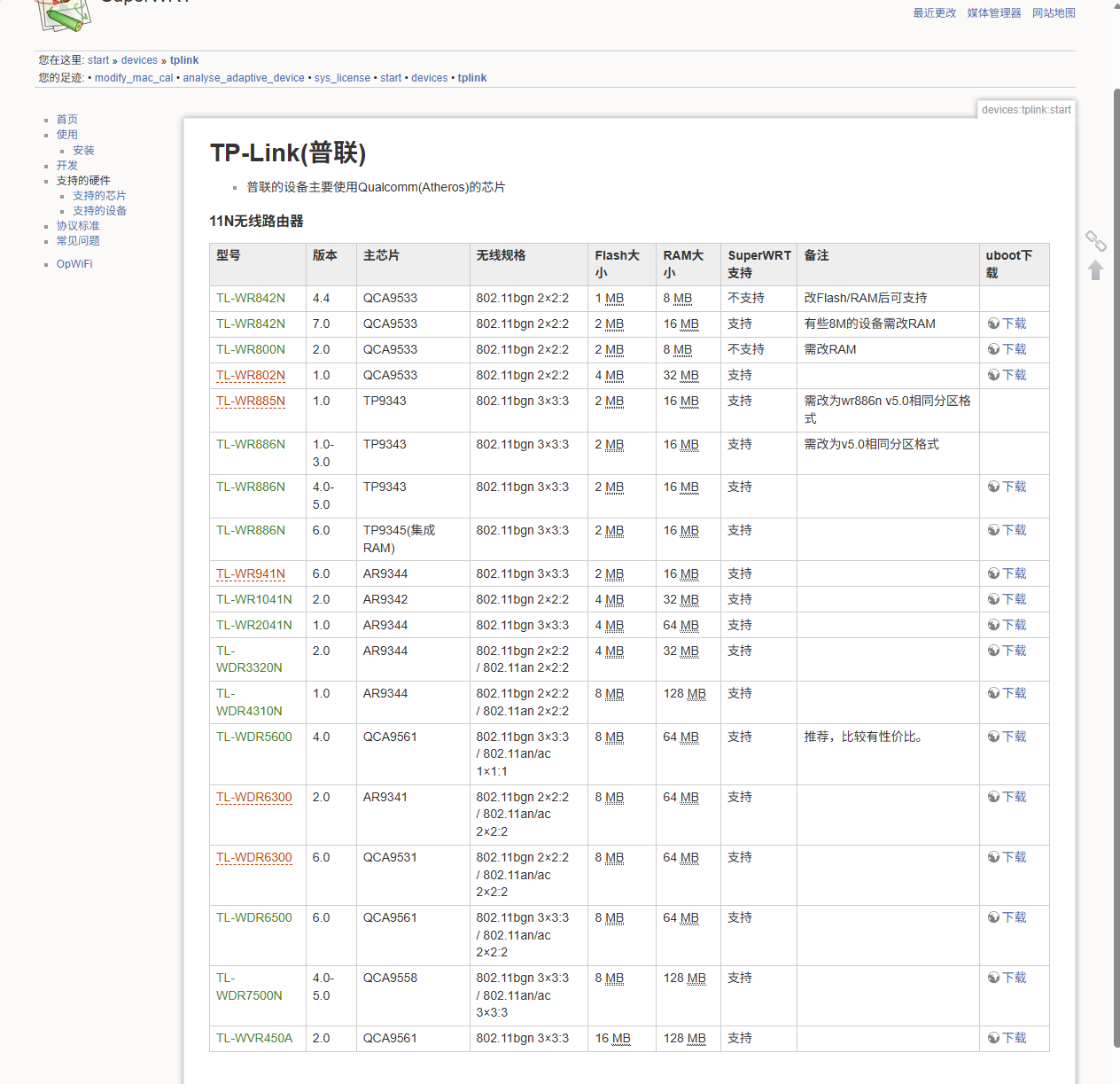Open the TL-WR885N device page

pos(251,402)
